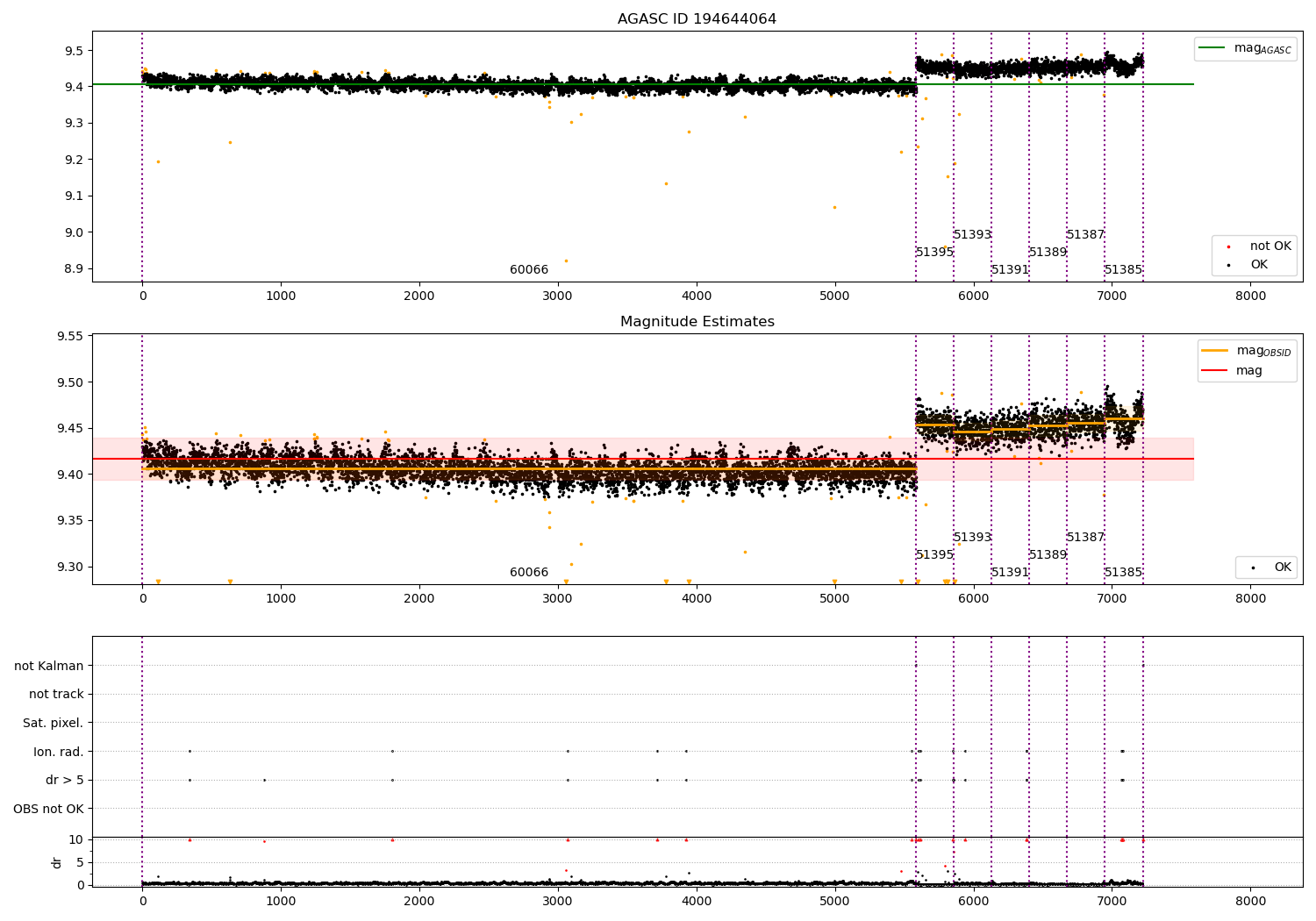Image resolution: width=1316 pixels, height=921 pixels.
Task: Click the 9.55 y-axis tick label
Action: 70,337
